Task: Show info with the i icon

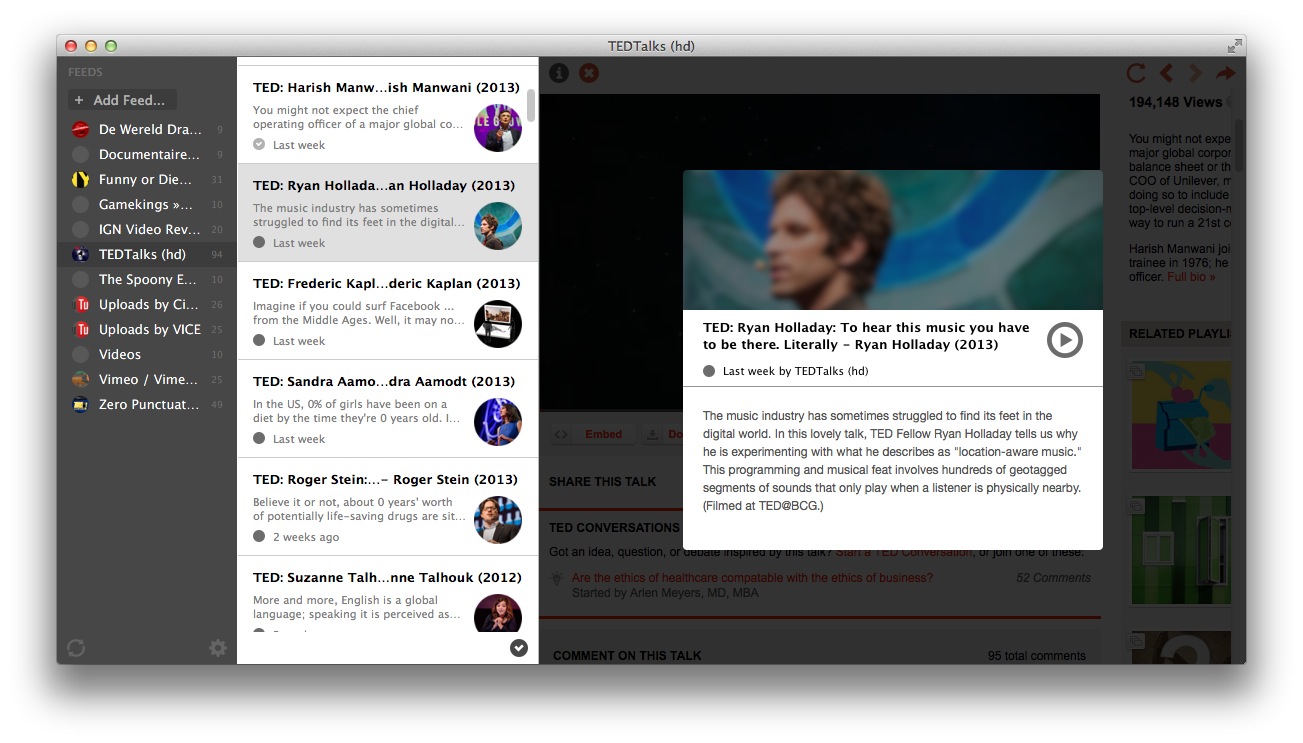Action: click(x=559, y=73)
